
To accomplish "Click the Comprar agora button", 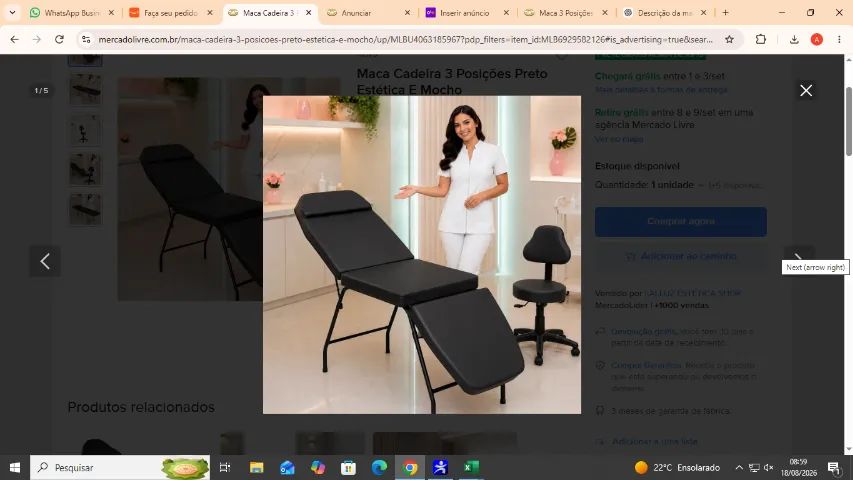I will [x=681, y=221].
